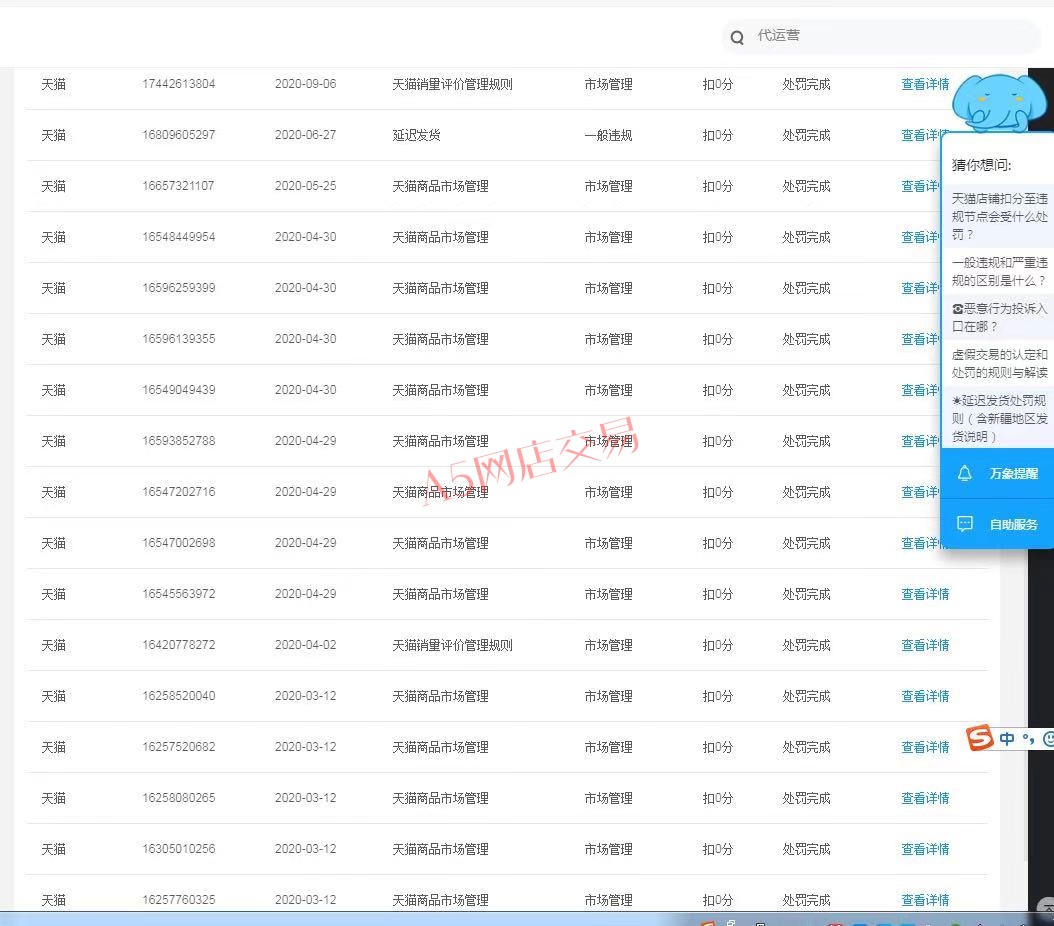Open 虚假交易的认定和处罚的规则与解读
The height and width of the screenshot is (926, 1054).
pos(1000,364)
